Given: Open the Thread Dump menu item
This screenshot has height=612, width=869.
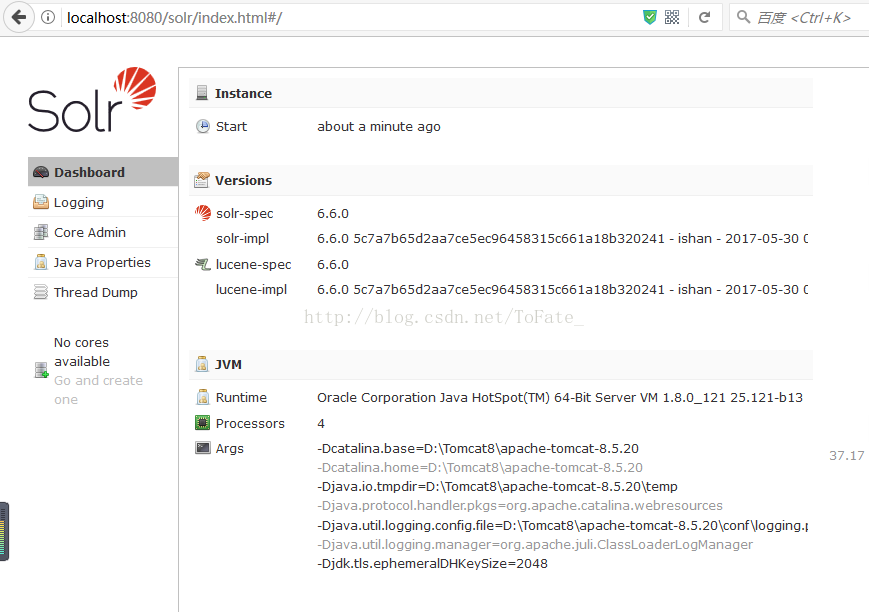Looking at the screenshot, I should point(103,292).
